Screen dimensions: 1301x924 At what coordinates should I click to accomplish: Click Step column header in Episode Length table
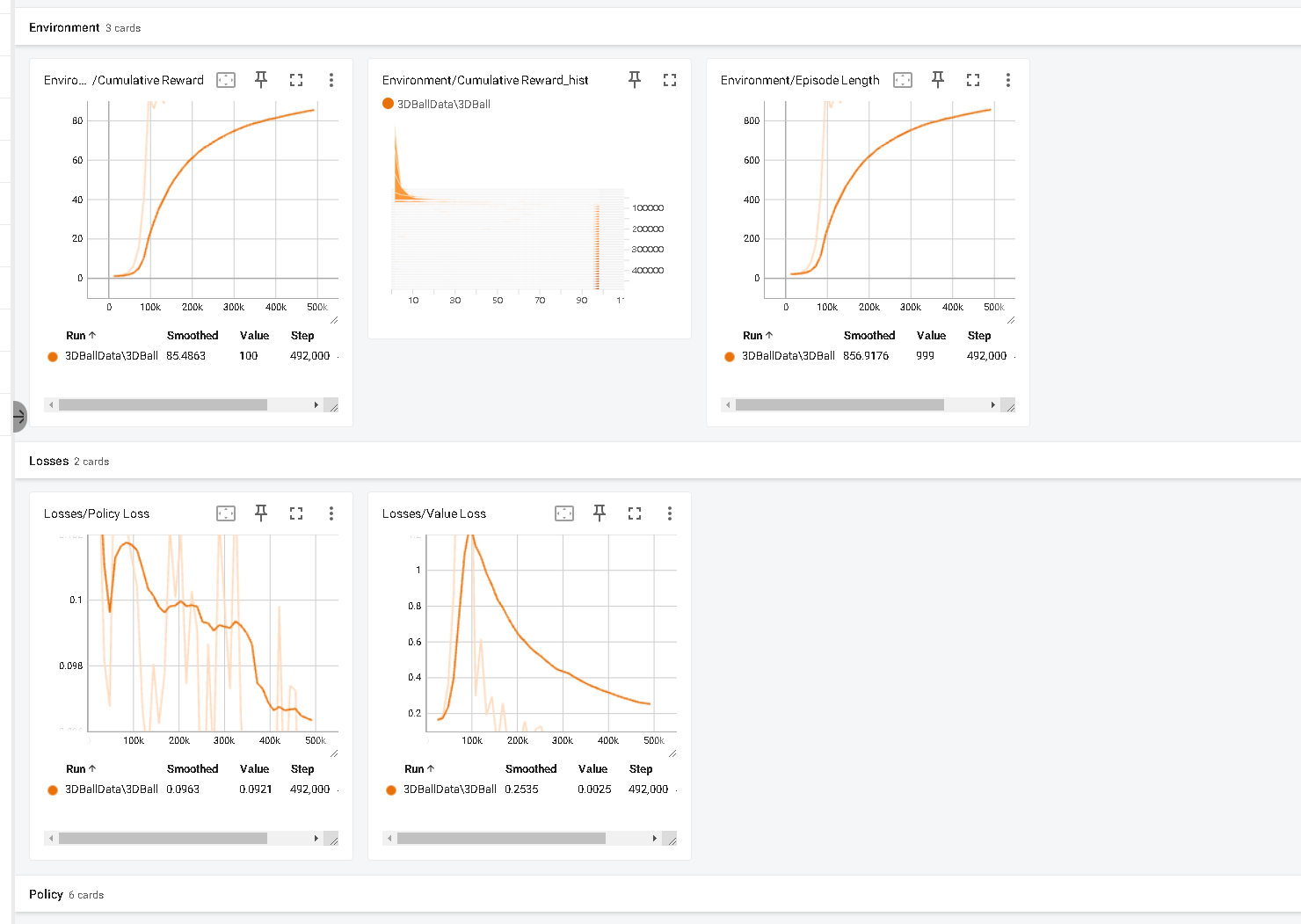(x=979, y=336)
